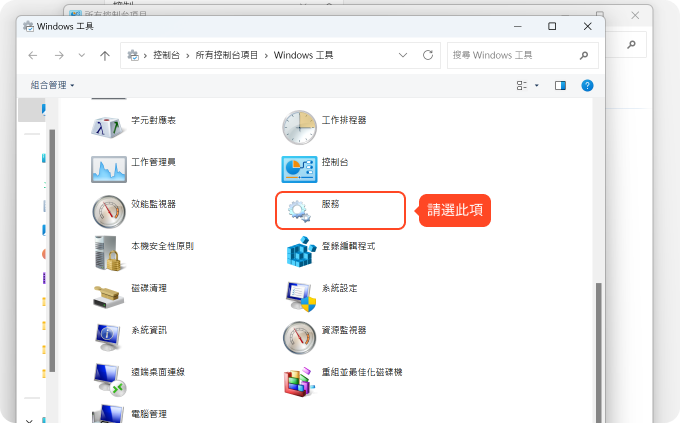
Task: Open the 磁碟清理 disk brush icon
Action: tap(108, 297)
